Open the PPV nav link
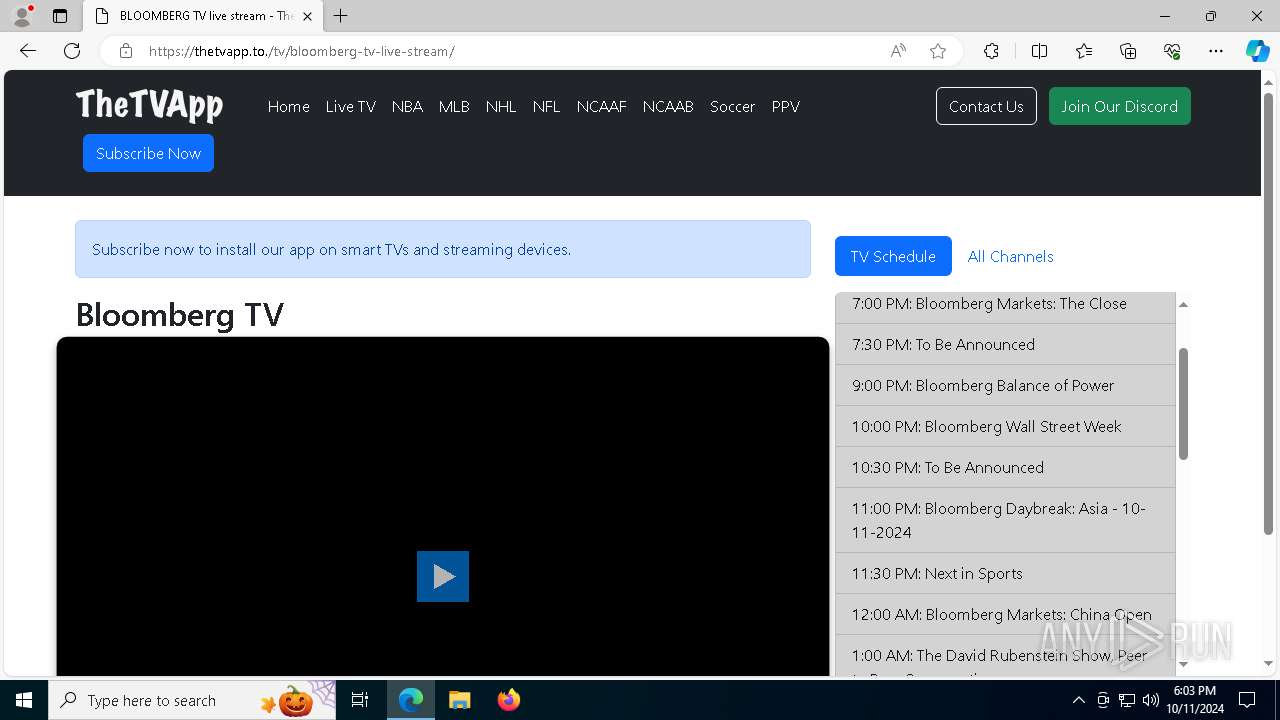Image resolution: width=1280 pixels, height=720 pixels. [x=786, y=106]
